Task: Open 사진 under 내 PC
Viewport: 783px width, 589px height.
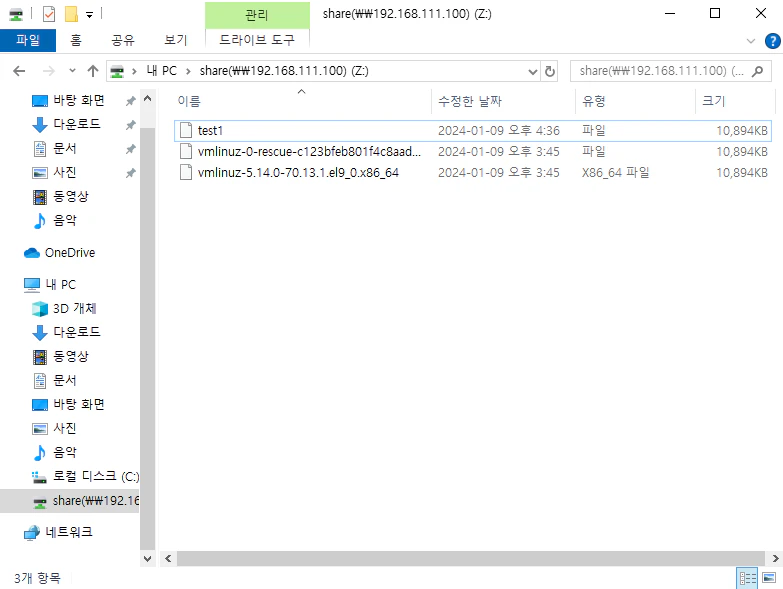Action: point(54,428)
